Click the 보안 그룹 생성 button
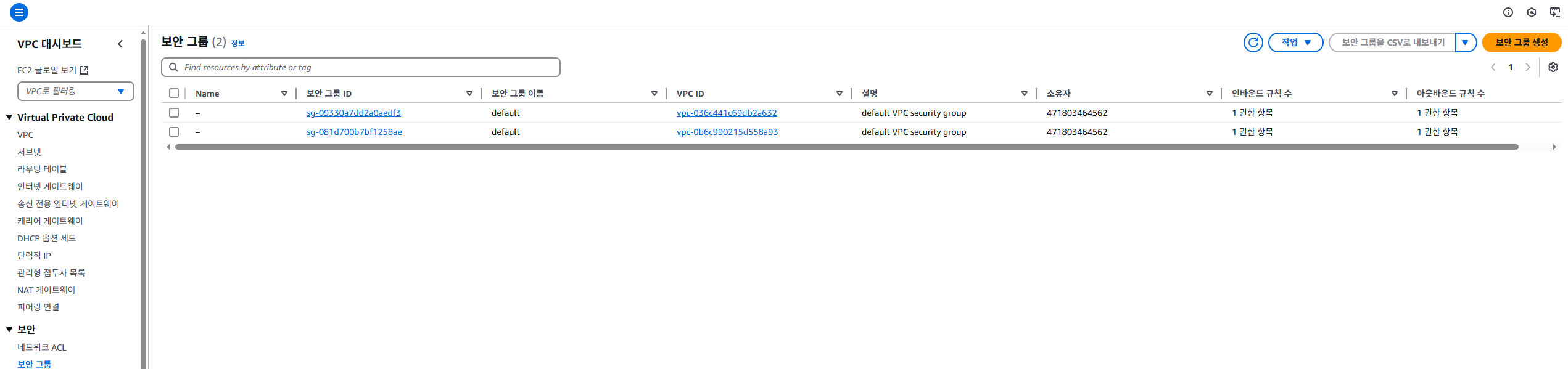 click(1521, 43)
